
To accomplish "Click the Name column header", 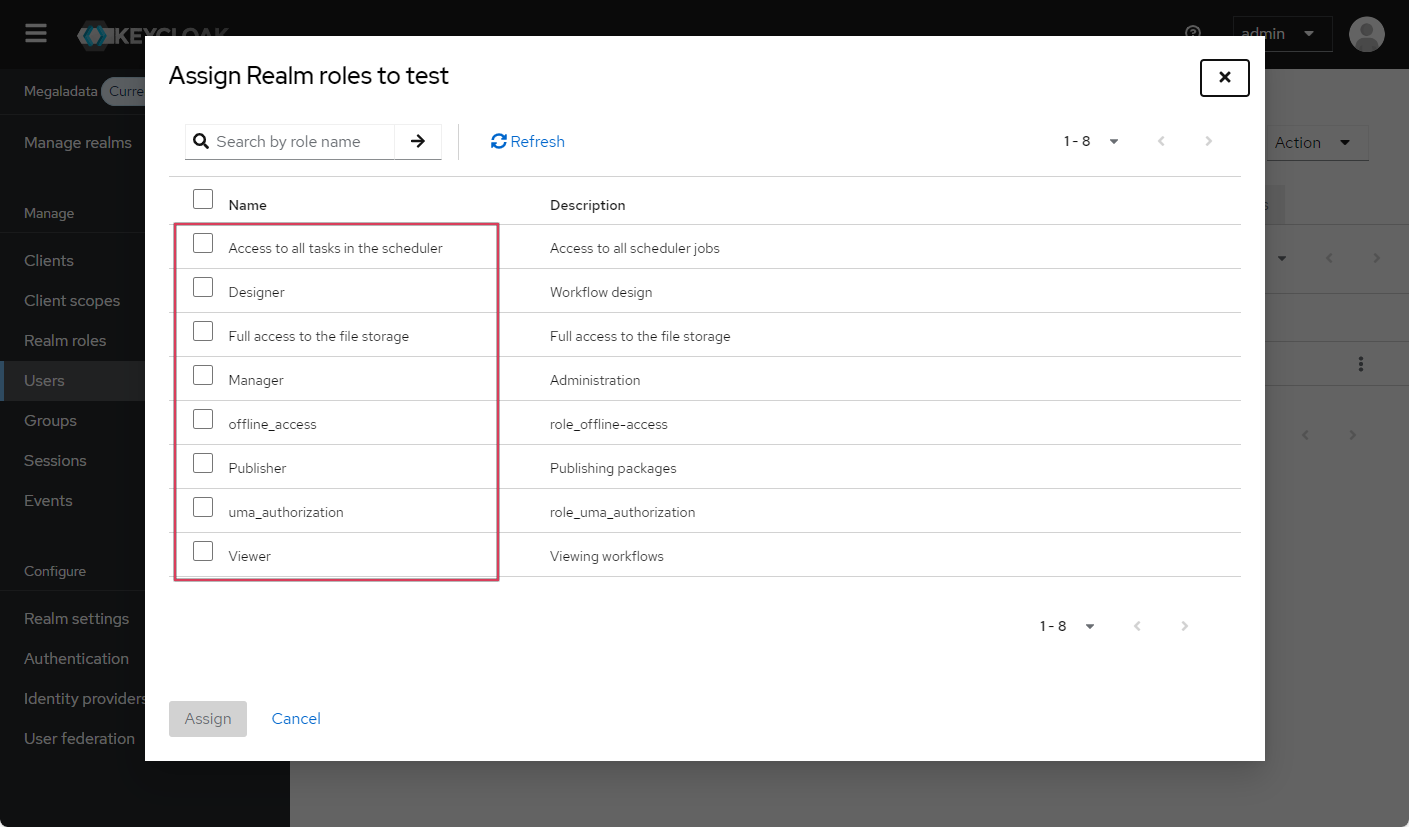I will point(248,205).
